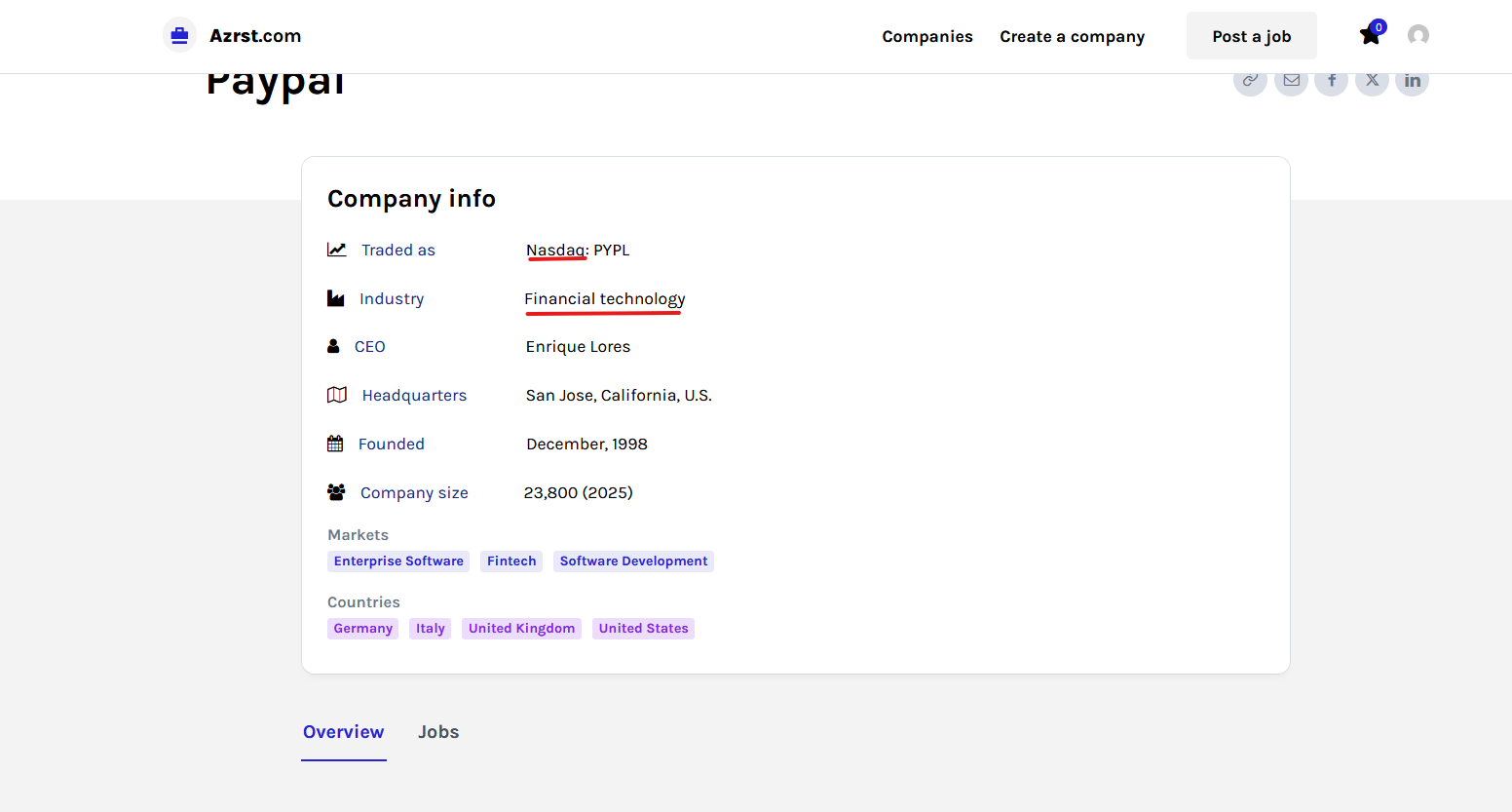Click the CEO person icon

tap(333, 346)
